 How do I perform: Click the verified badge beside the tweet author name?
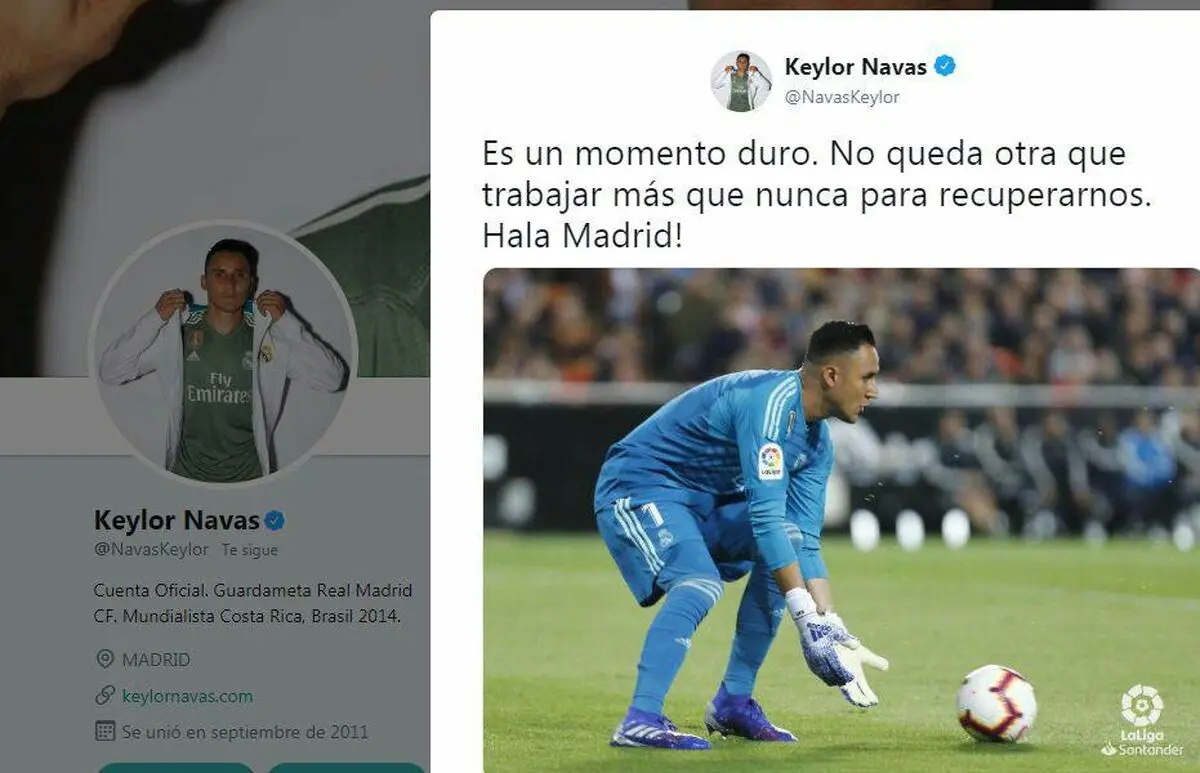pos(945,67)
